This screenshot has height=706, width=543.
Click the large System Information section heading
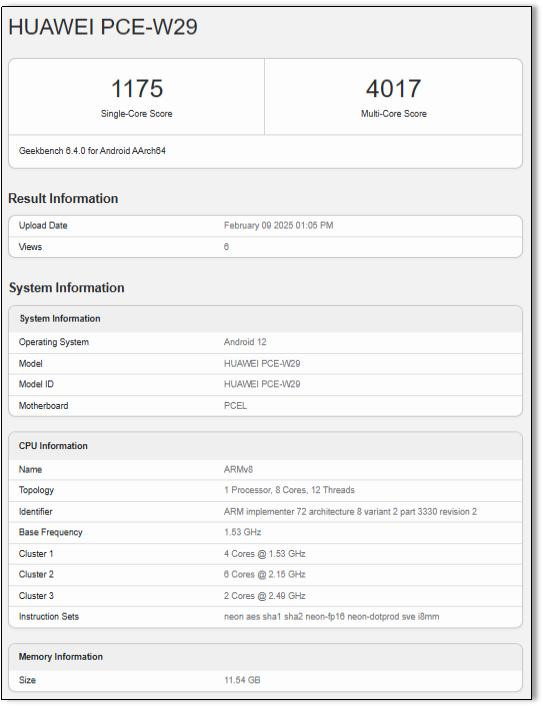click(x=67, y=288)
